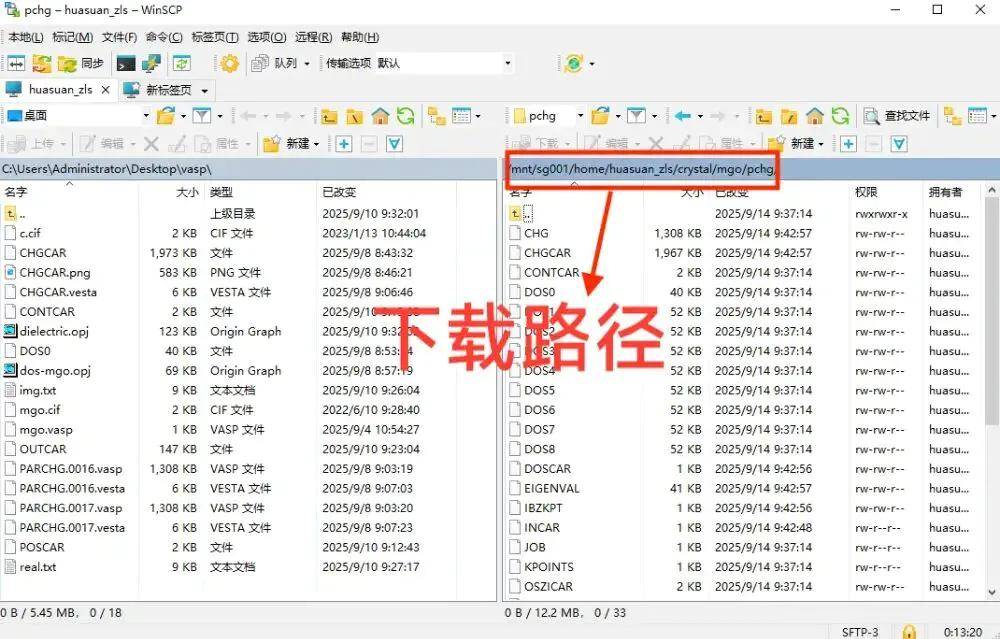The image size is (1000, 639).
Task: Click the 队列 queue button
Action: [275, 63]
